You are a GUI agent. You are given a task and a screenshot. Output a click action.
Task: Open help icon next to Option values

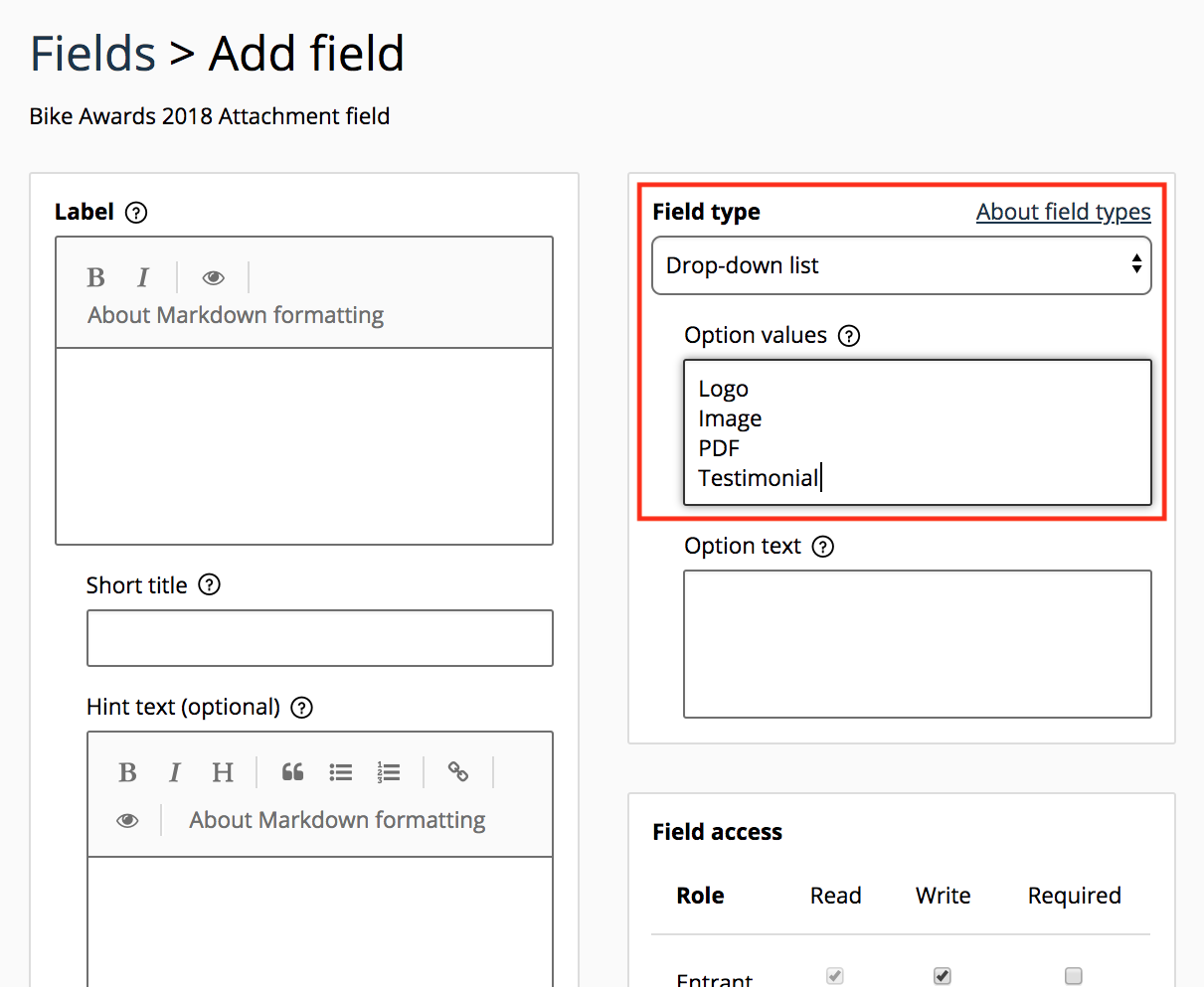849,336
